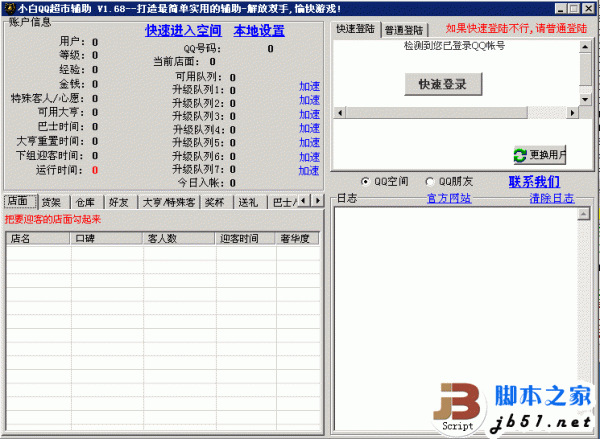Sort by the 奢华度 column header

pyautogui.click(x=297, y=238)
